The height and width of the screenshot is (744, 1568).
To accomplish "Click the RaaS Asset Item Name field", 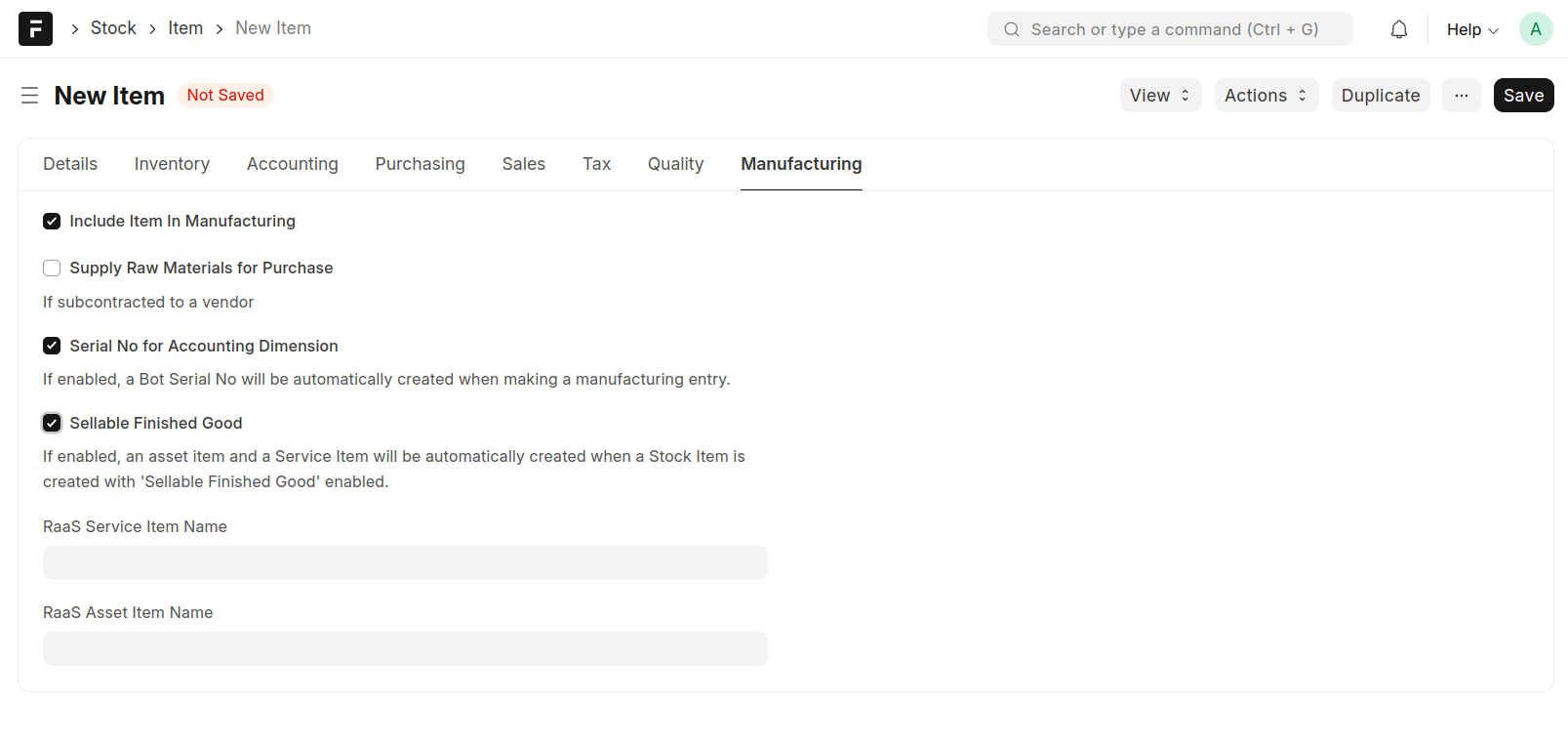I will [x=405, y=649].
